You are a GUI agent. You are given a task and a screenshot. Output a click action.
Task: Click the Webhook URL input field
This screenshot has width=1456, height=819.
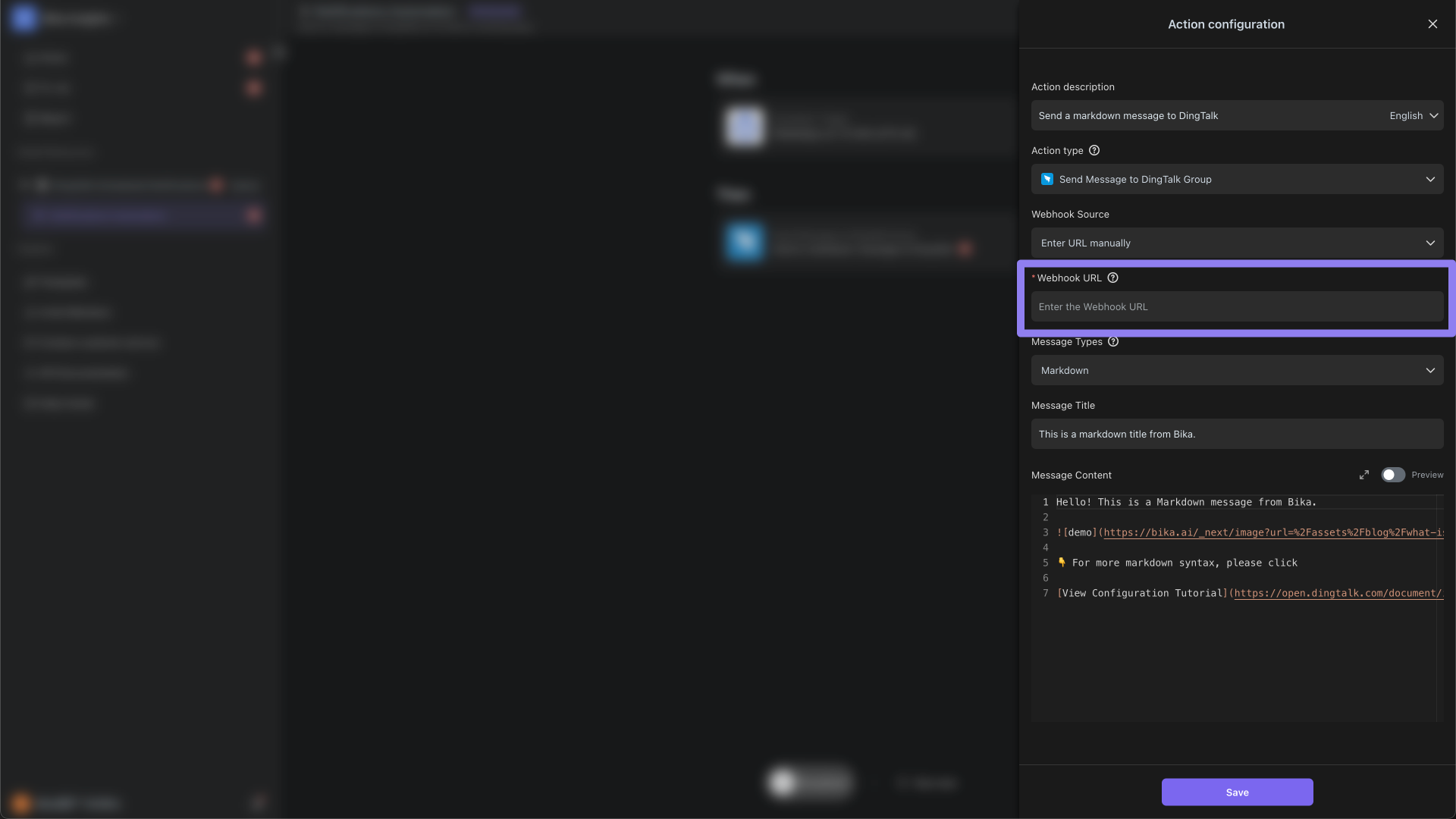tap(1237, 306)
